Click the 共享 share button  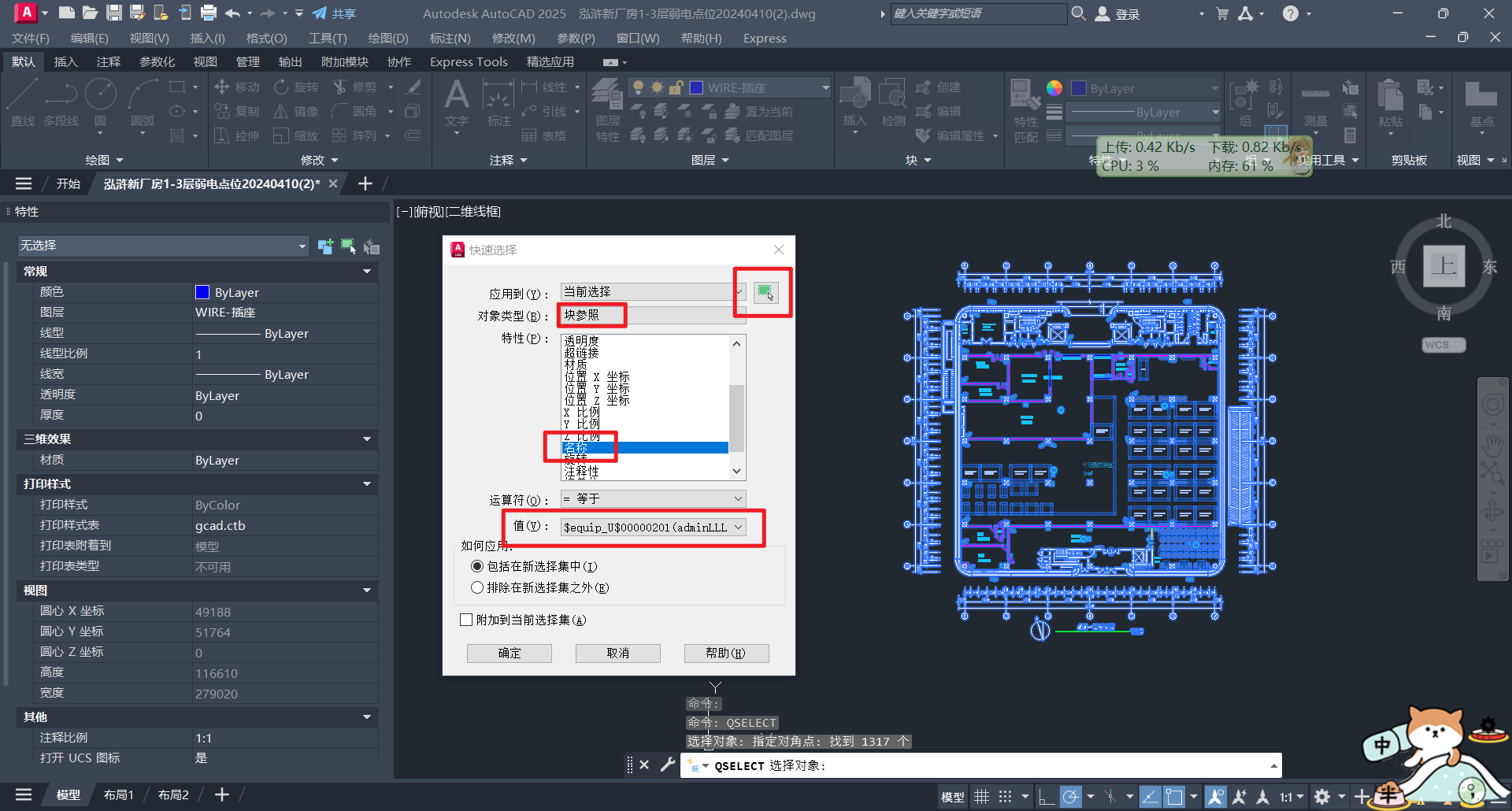(x=334, y=13)
